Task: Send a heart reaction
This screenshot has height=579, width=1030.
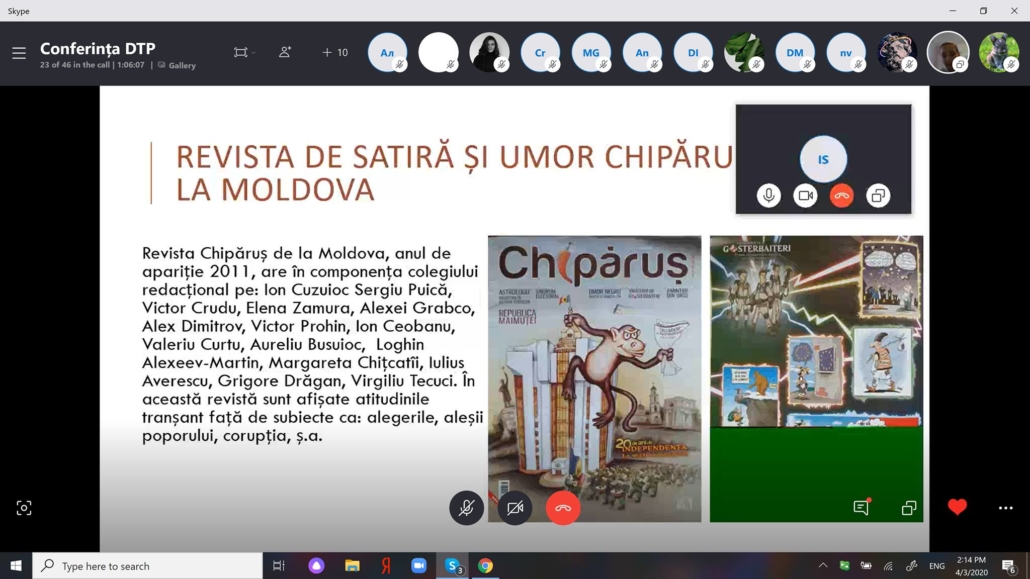Action: pyautogui.click(x=957, y=507)
